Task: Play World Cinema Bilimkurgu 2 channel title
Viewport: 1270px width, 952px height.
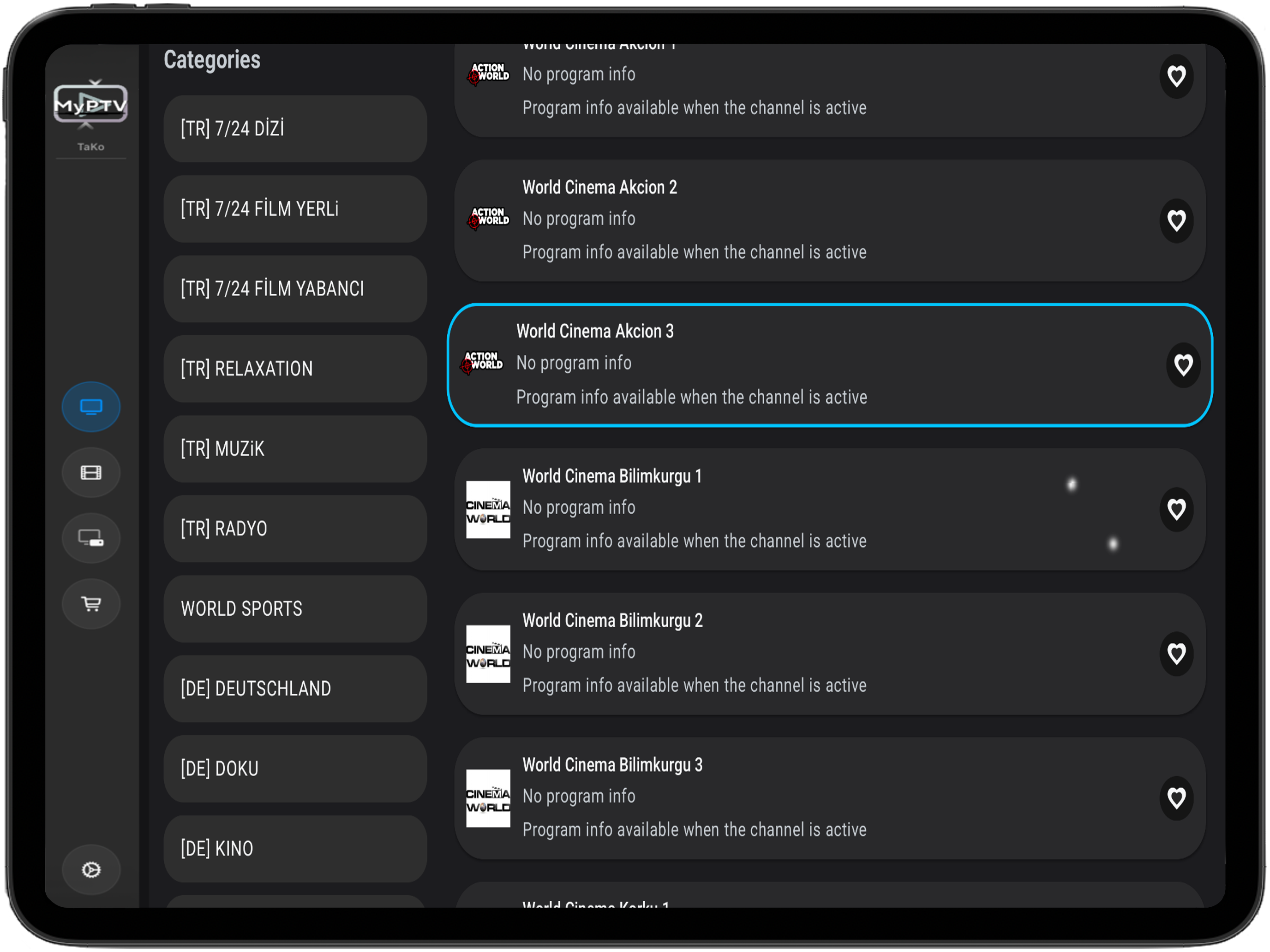Action: [612, 621]
